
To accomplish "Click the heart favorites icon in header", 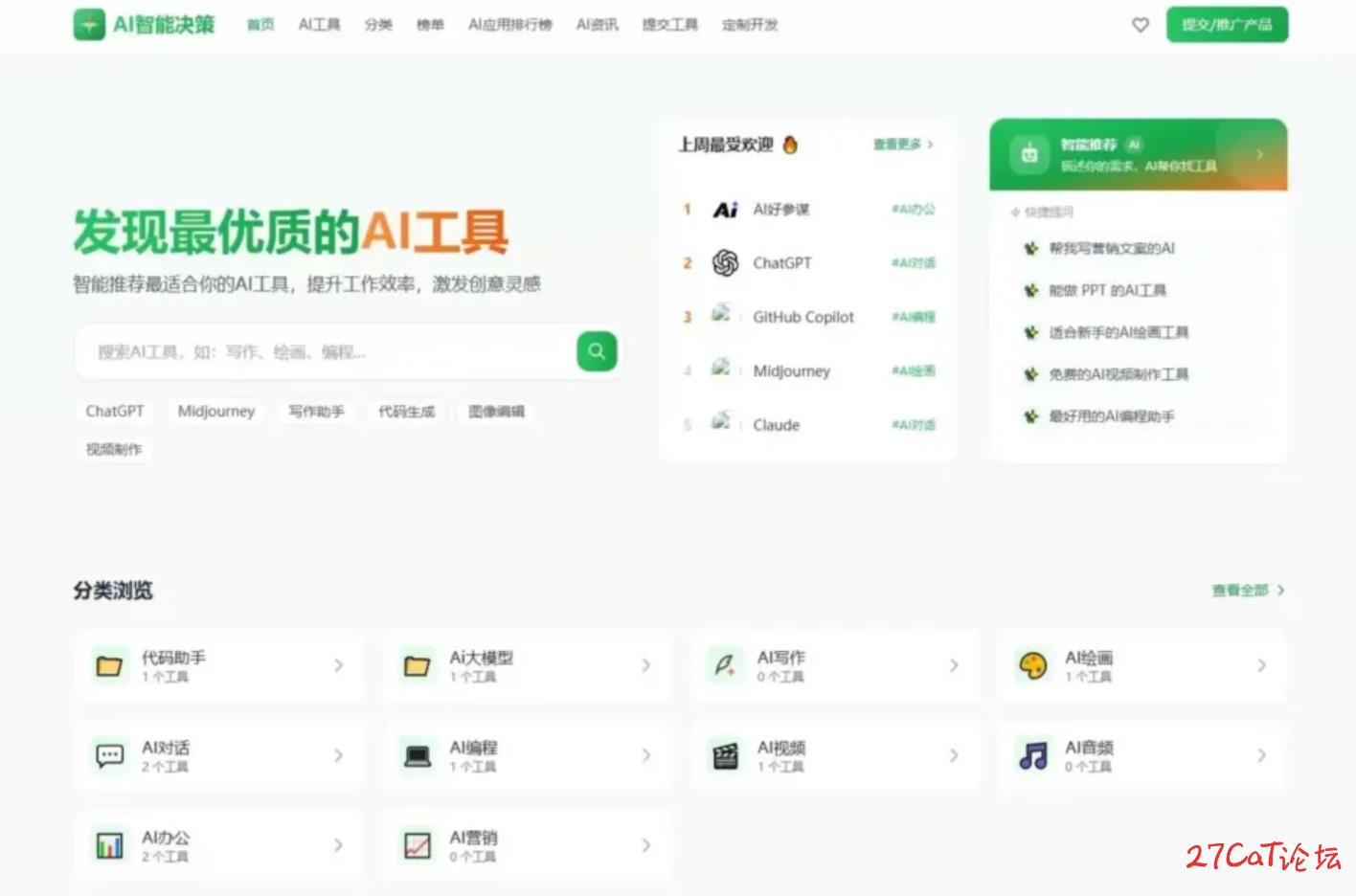I will pos(1140,25).
